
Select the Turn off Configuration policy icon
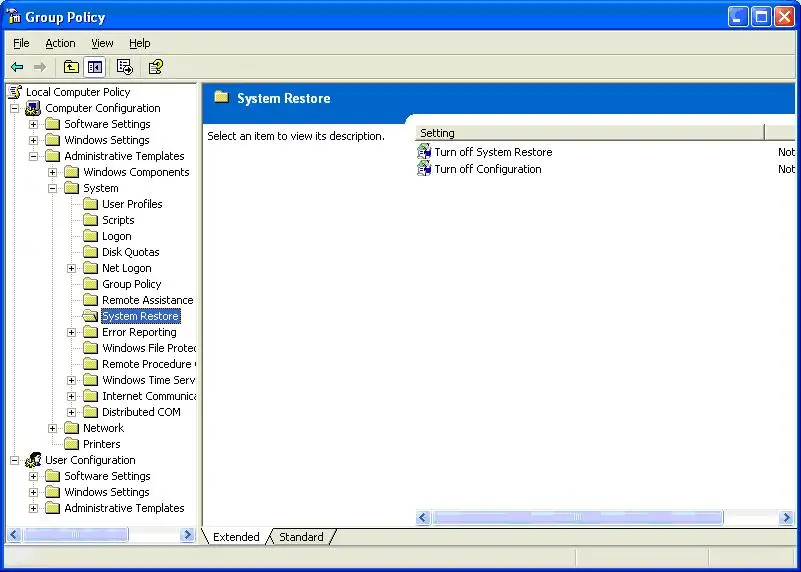pos(424,169)
